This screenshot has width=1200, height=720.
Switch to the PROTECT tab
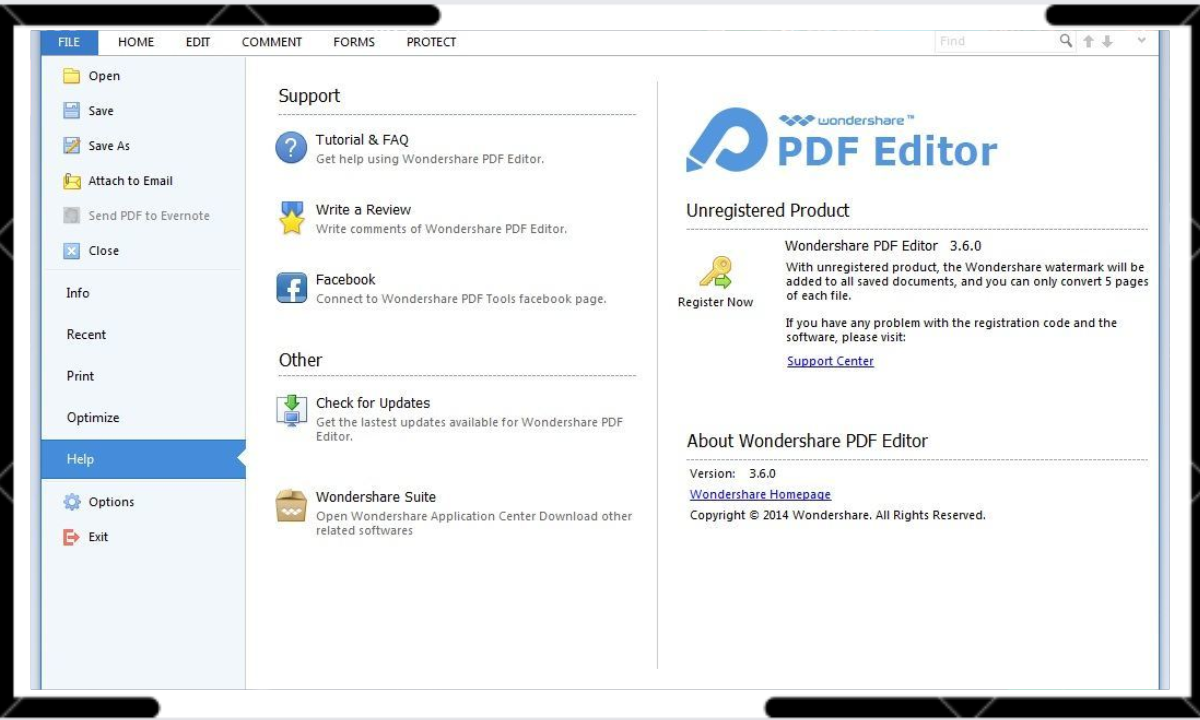pyautogui.click(x=431, y=42)
